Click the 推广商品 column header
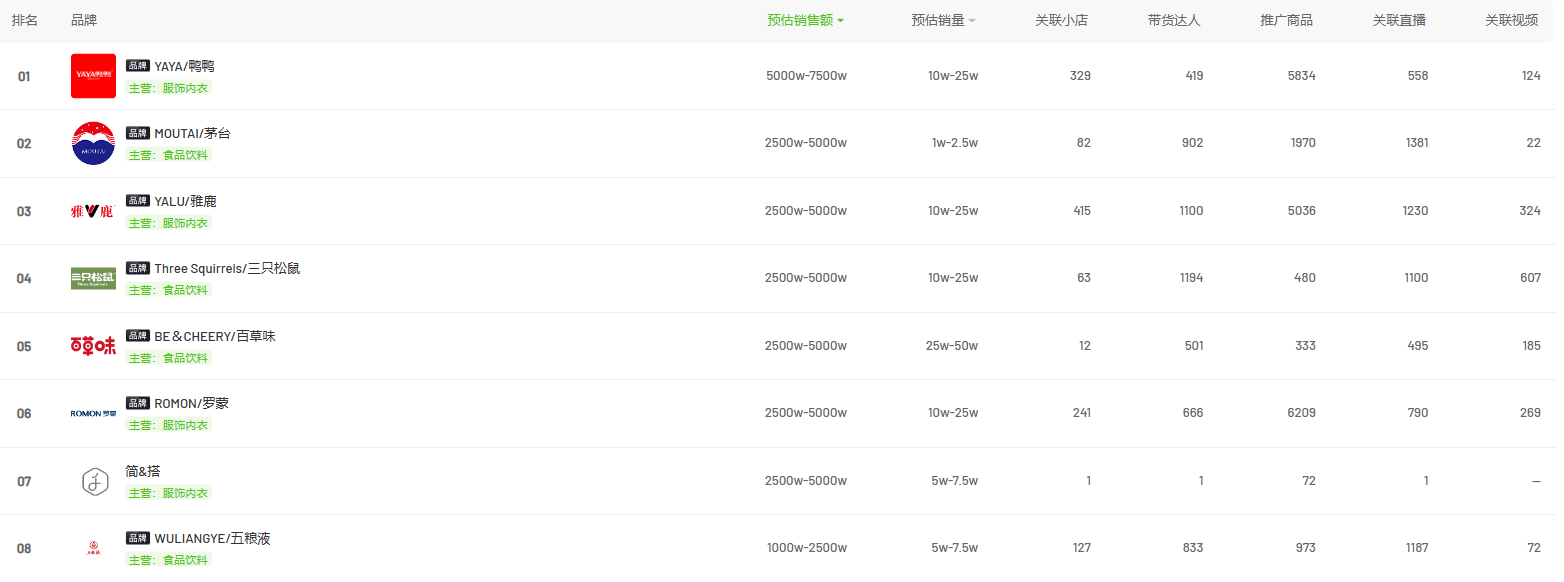 (x=1287, y=20)
